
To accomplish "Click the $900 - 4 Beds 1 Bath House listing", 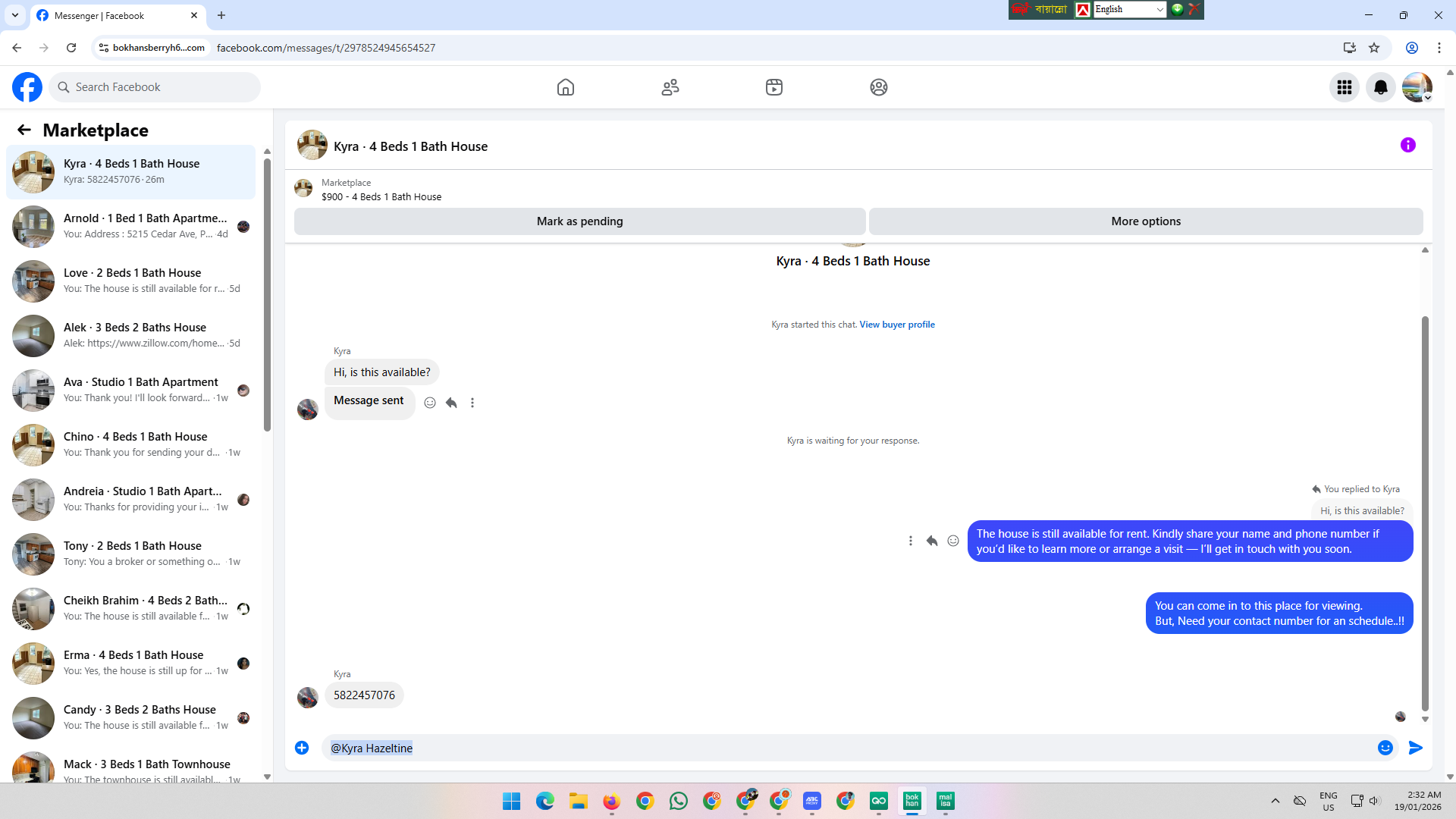I will tap(381, 197).
